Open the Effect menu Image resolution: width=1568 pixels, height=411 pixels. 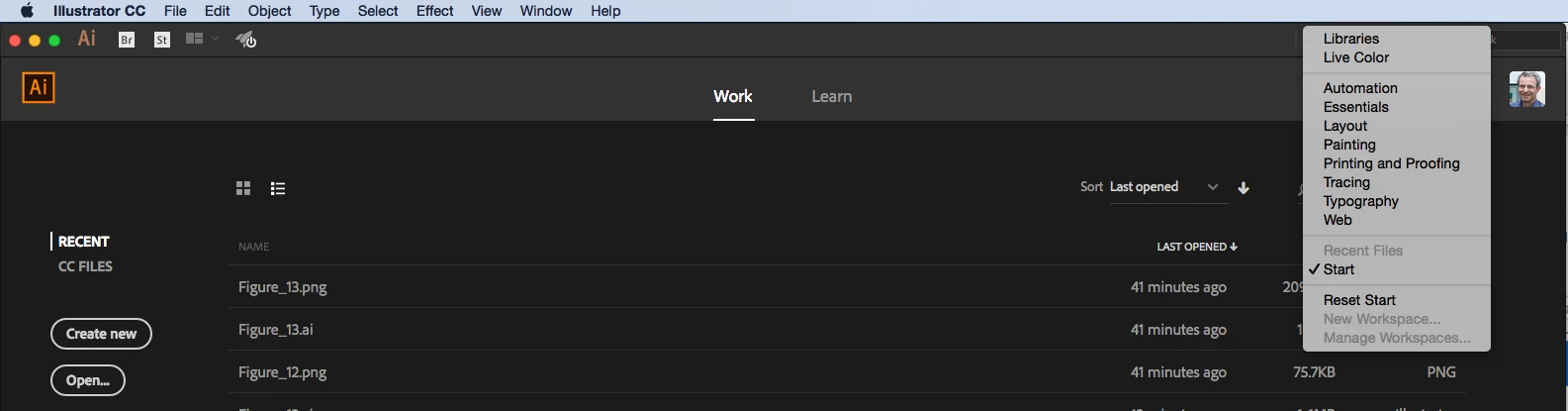(434, 11)
